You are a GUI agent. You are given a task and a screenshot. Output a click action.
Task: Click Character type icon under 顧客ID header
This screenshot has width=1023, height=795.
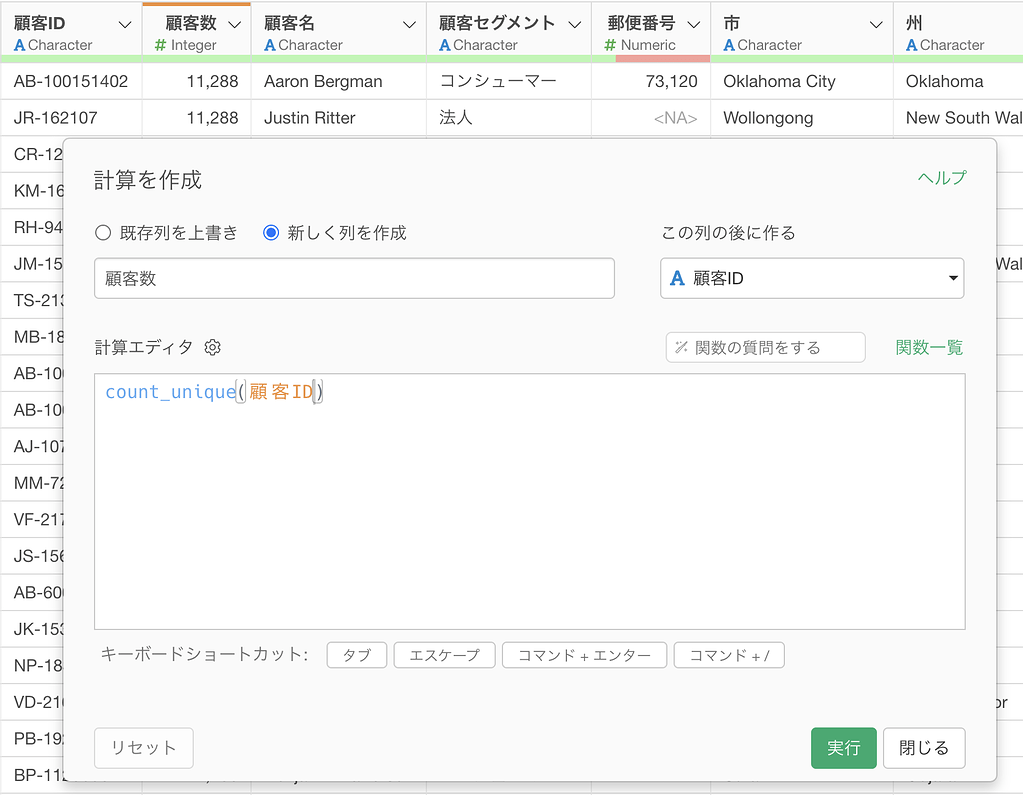20,45
